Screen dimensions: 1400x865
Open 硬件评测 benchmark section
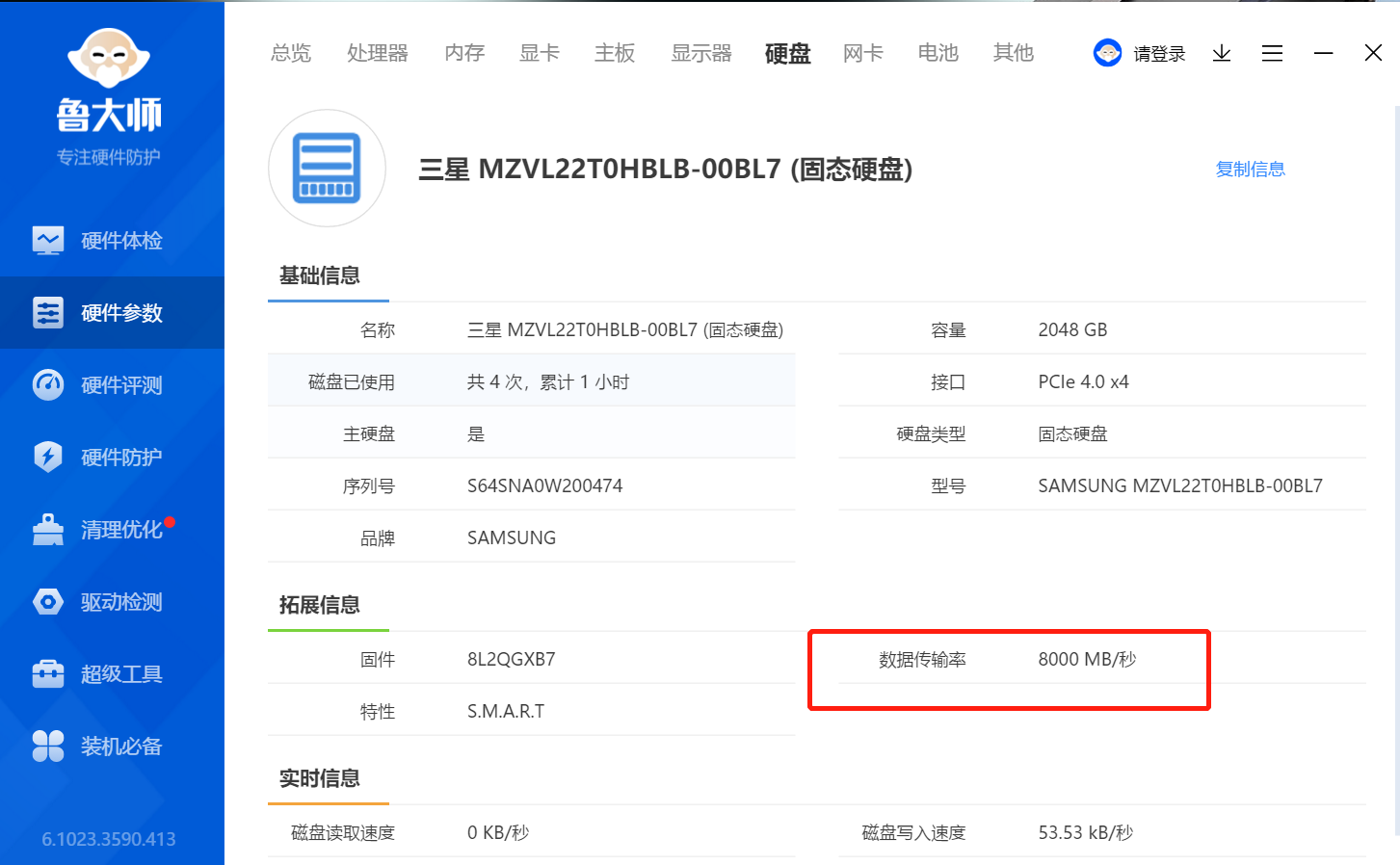click(112, 385)
